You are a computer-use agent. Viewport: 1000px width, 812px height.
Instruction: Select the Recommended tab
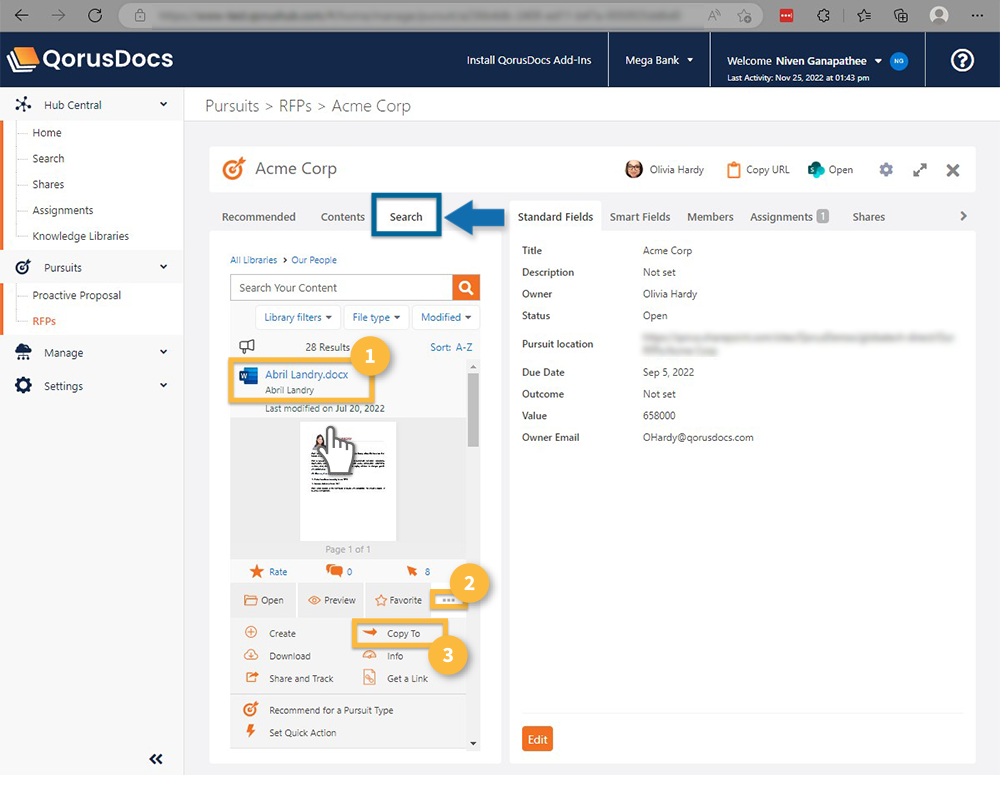pos(259,217)
